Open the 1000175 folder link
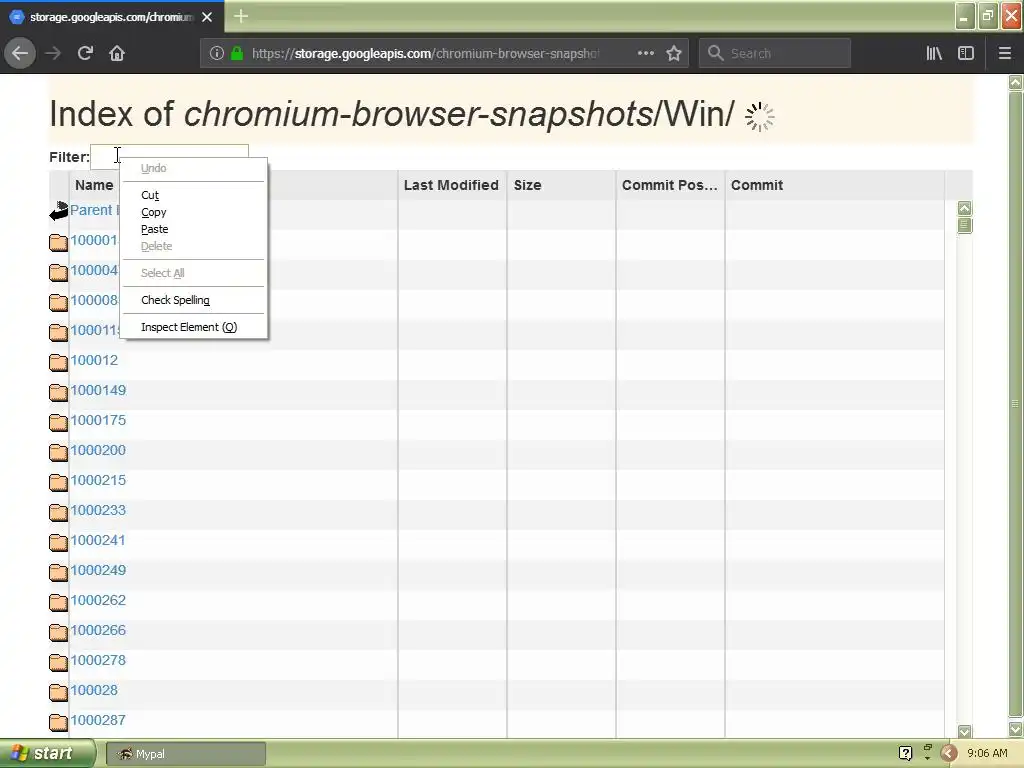 98,421
